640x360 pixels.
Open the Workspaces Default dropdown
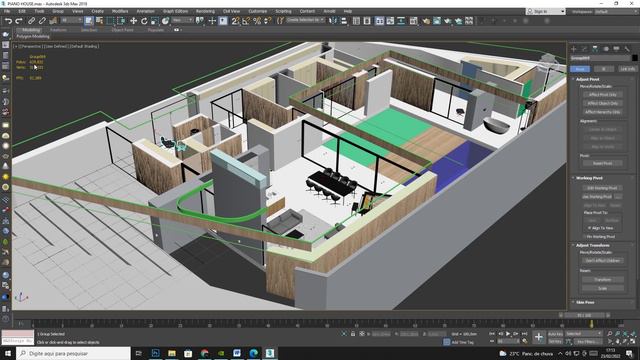coord(616,11)
